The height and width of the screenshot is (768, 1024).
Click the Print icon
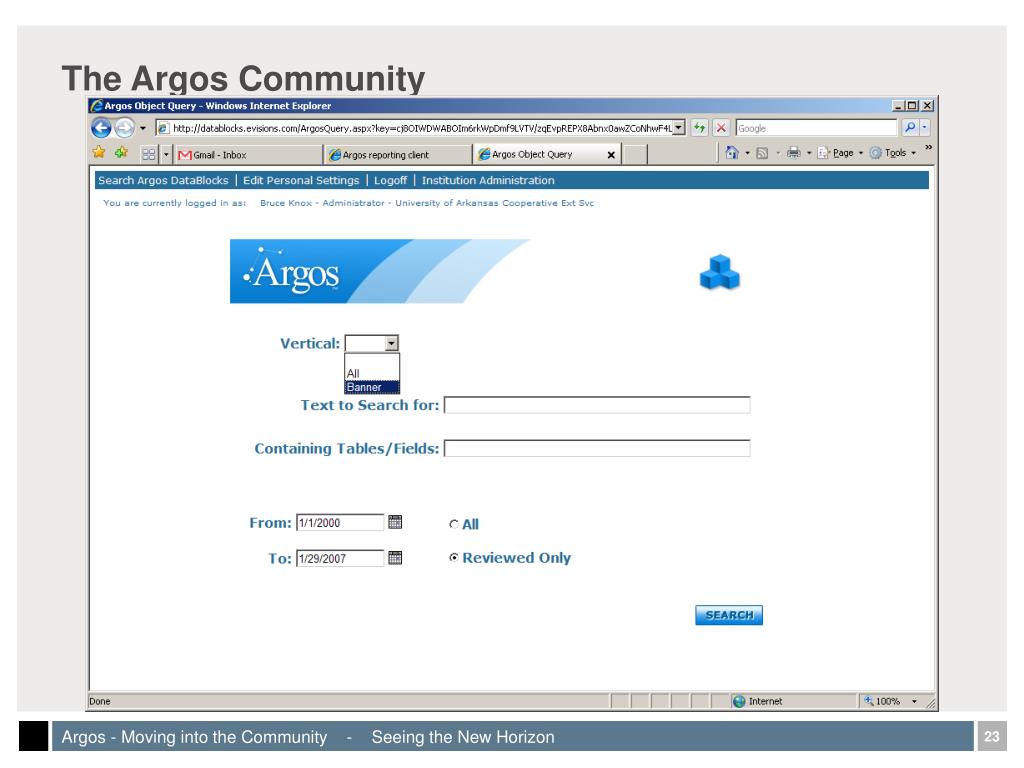(793, 153)
